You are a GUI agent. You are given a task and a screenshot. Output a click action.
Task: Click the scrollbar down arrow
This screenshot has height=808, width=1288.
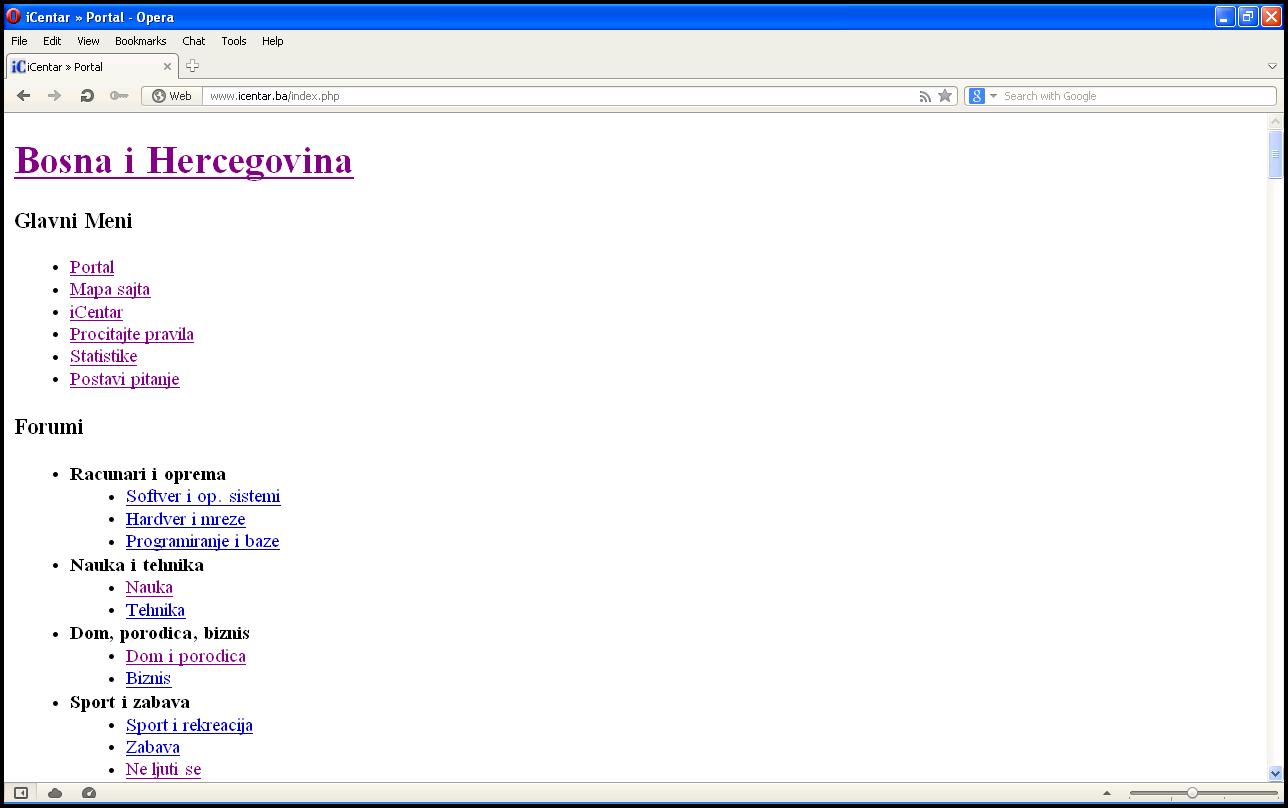pyautogui.click(x=1275, y=773)
